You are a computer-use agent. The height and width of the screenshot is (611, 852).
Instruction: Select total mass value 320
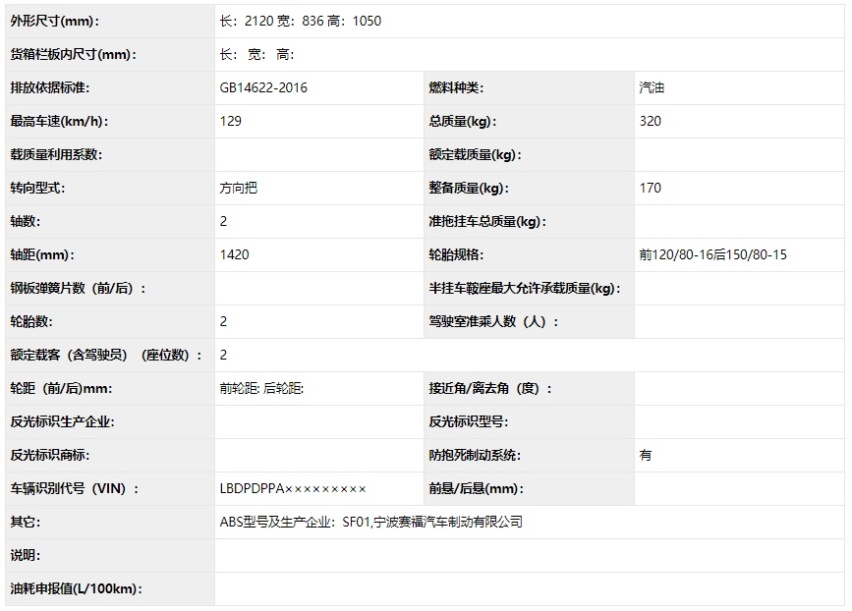[x=650, y=121]
